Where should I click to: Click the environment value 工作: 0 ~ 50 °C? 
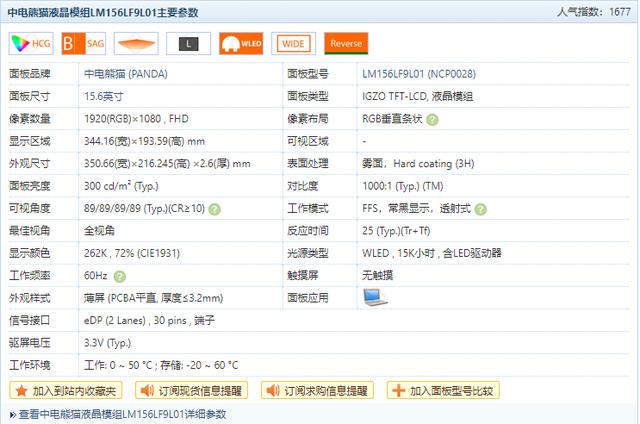(118, 365)
